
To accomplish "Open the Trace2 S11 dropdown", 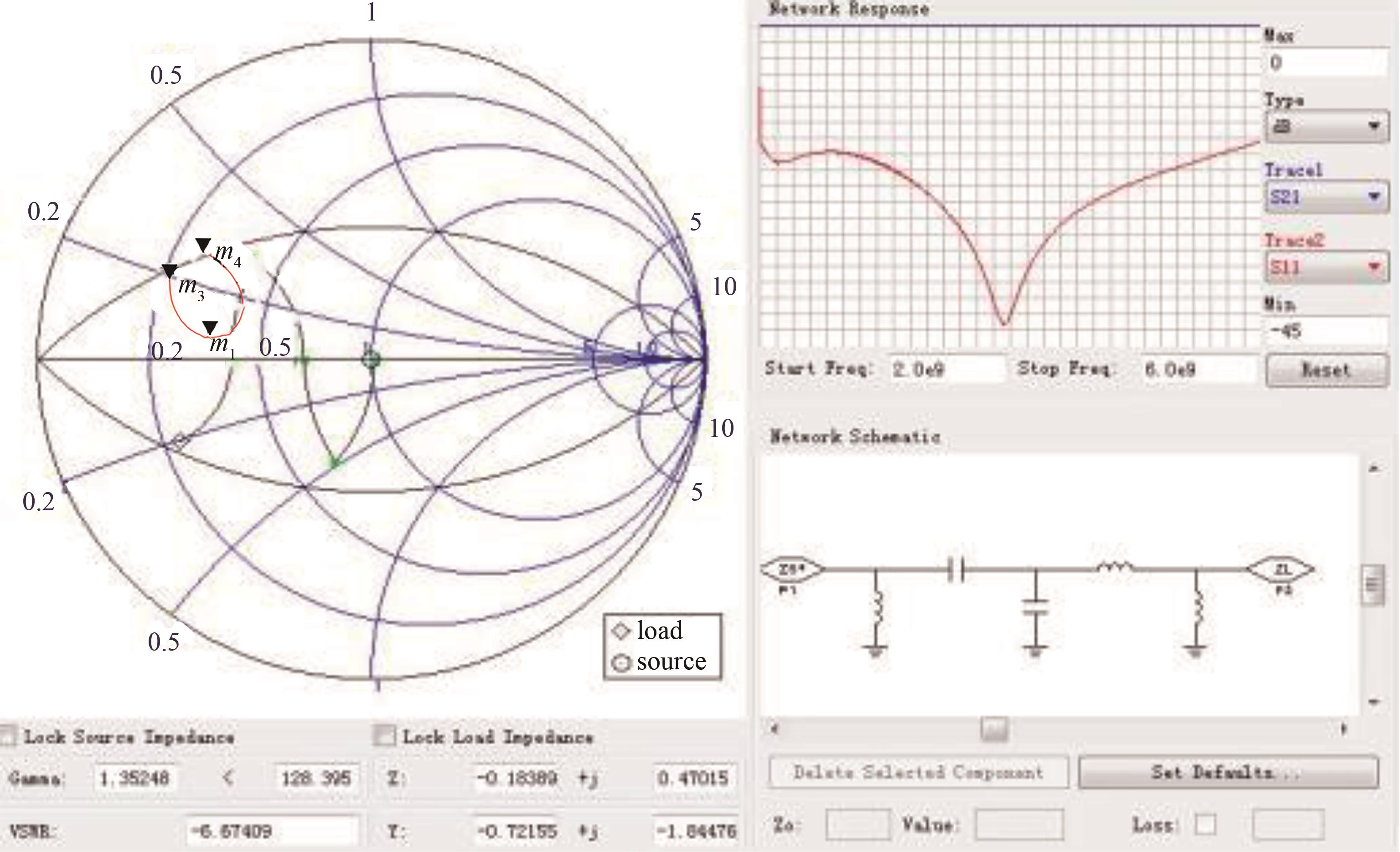I will pos(1327,267).
